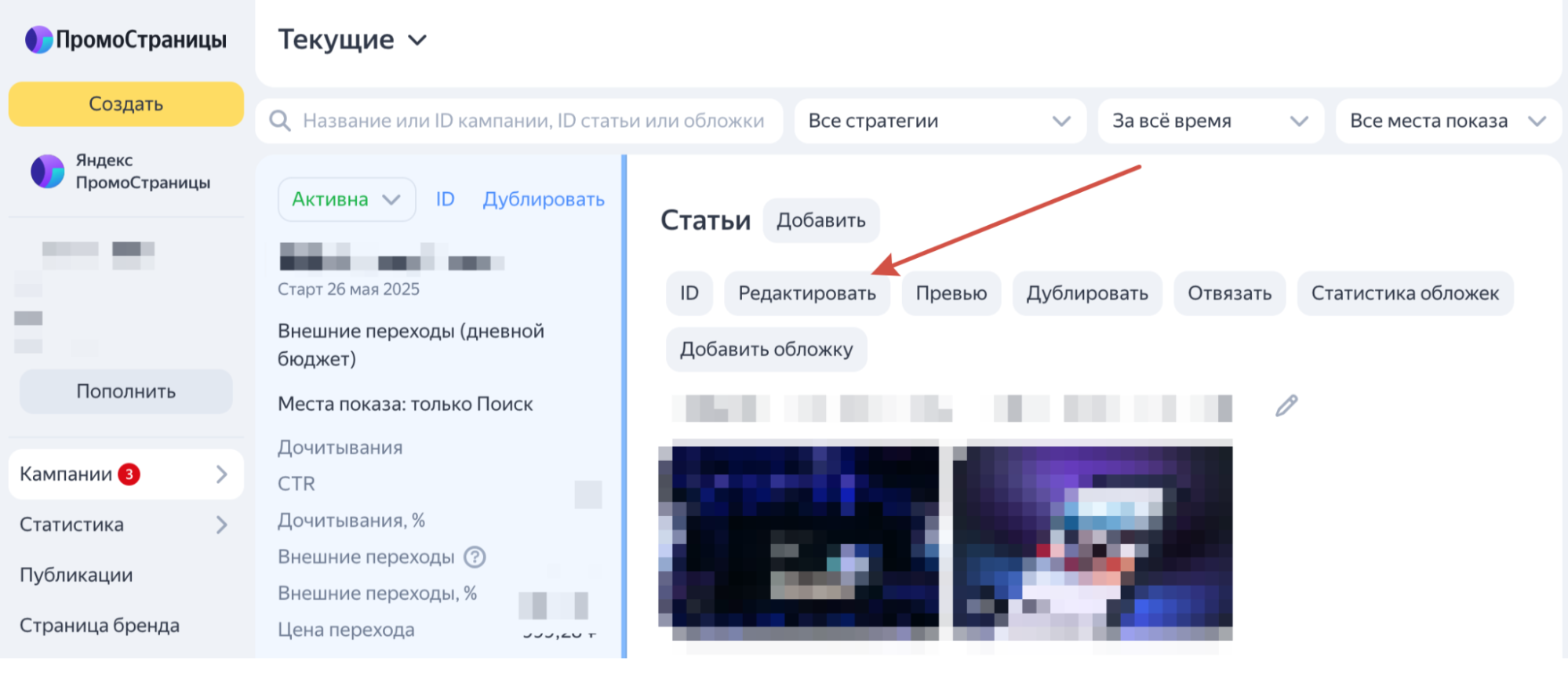Click the Статьи section heading

(x=706, y=220)
